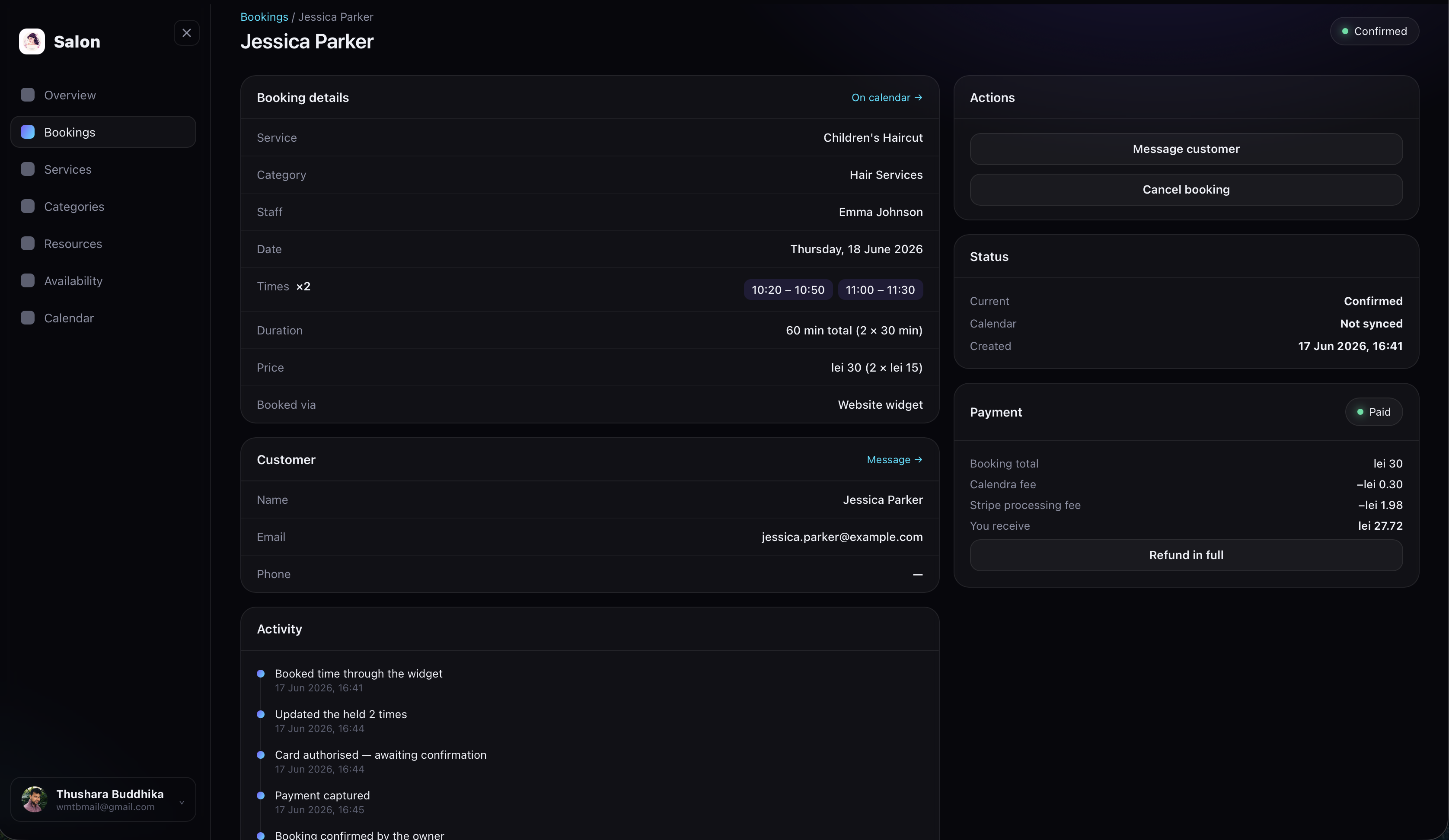Click the Salon logo icon

point(32,41)
